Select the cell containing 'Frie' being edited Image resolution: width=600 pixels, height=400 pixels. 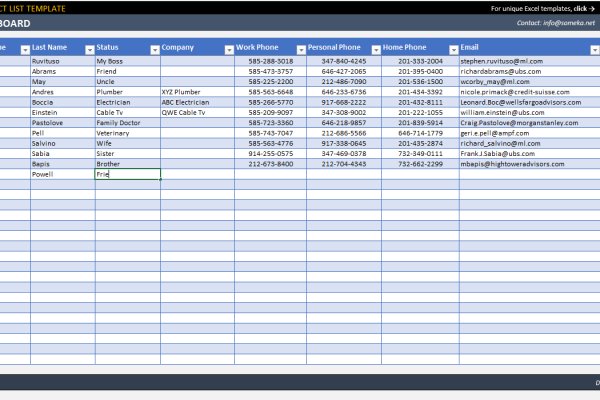(x=127, y=174)
